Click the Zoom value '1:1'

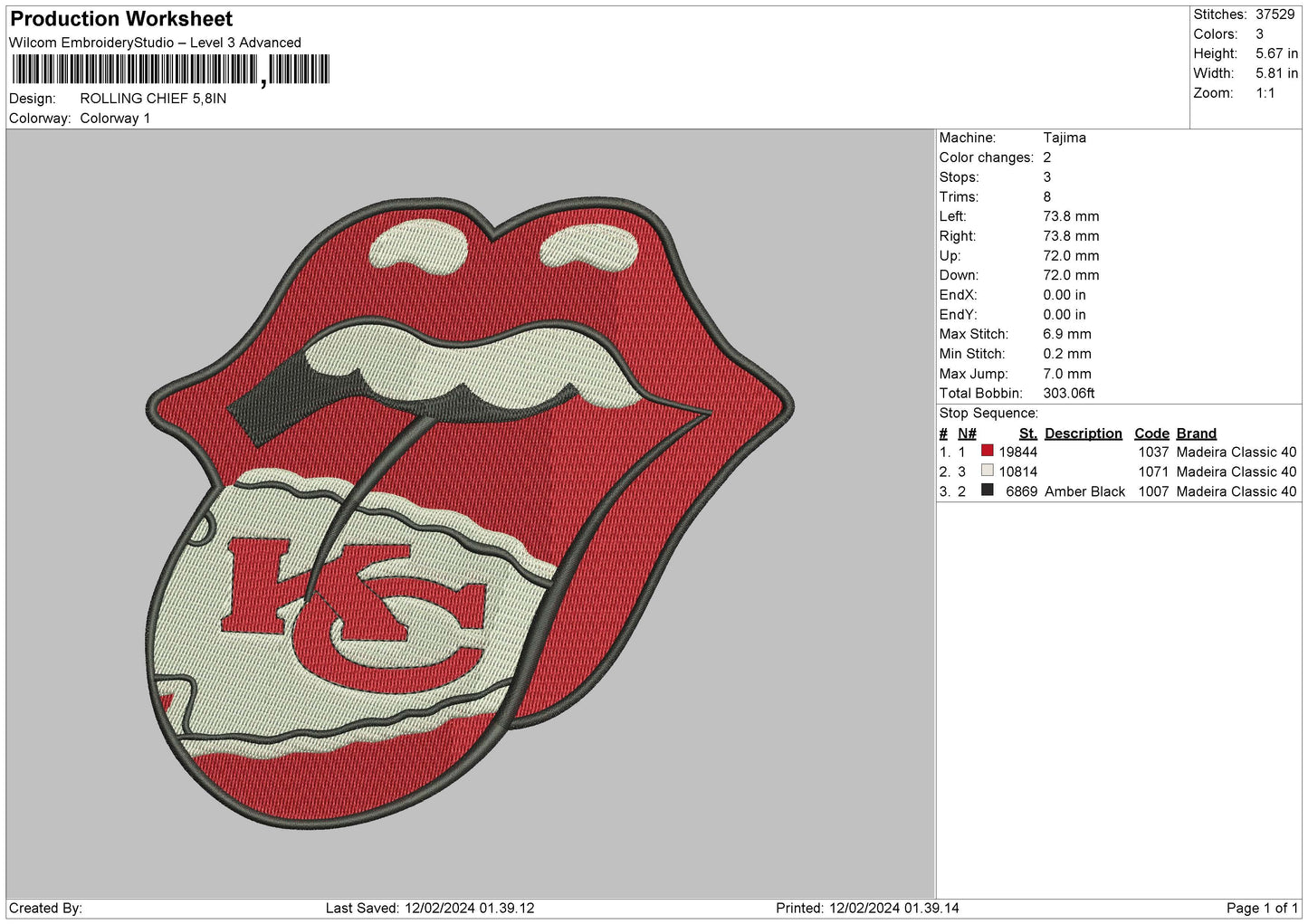(1265, 93)
